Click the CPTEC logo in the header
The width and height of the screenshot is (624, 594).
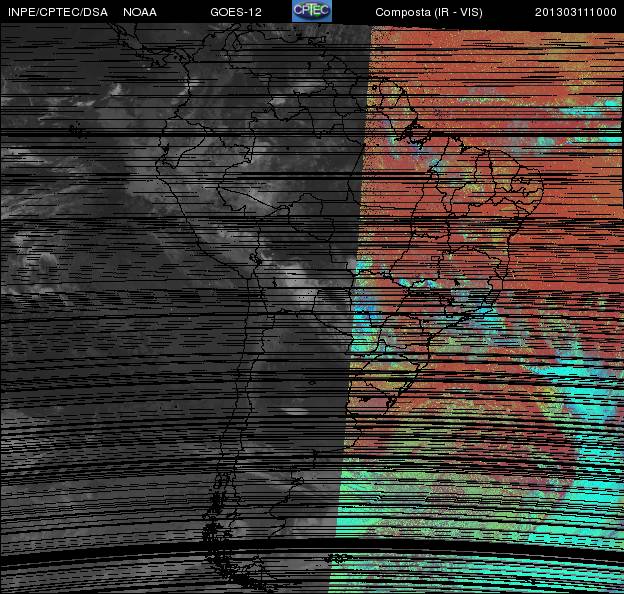tap(312, 11)
